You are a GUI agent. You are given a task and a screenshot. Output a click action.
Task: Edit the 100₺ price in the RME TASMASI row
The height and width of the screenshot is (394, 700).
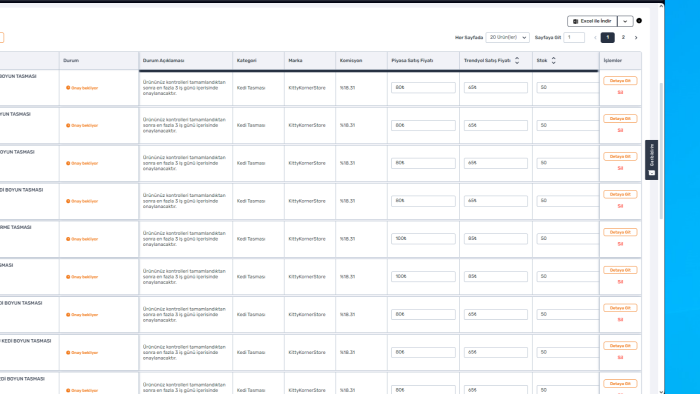[423, 239]
